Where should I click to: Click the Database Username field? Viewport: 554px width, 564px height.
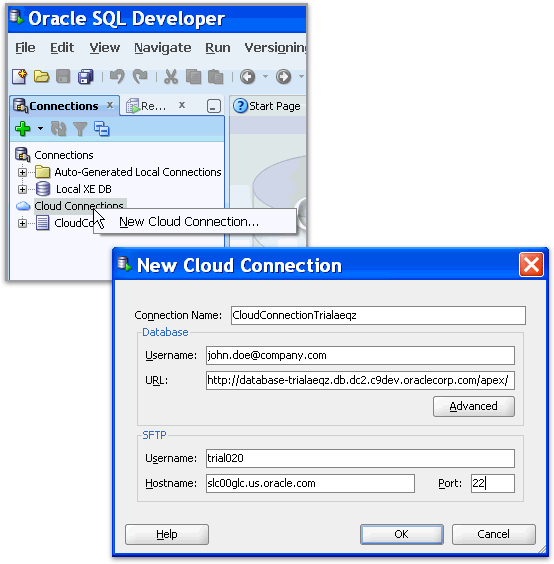[360, 355]
